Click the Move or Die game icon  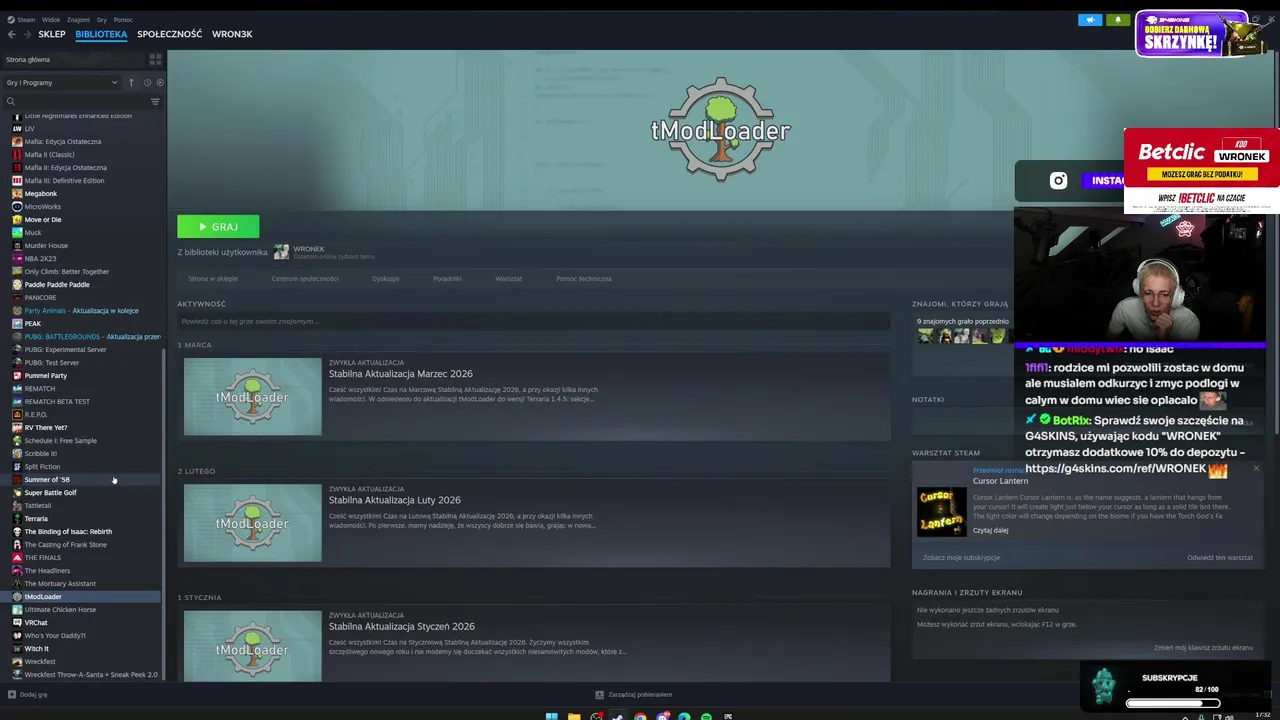17,219
